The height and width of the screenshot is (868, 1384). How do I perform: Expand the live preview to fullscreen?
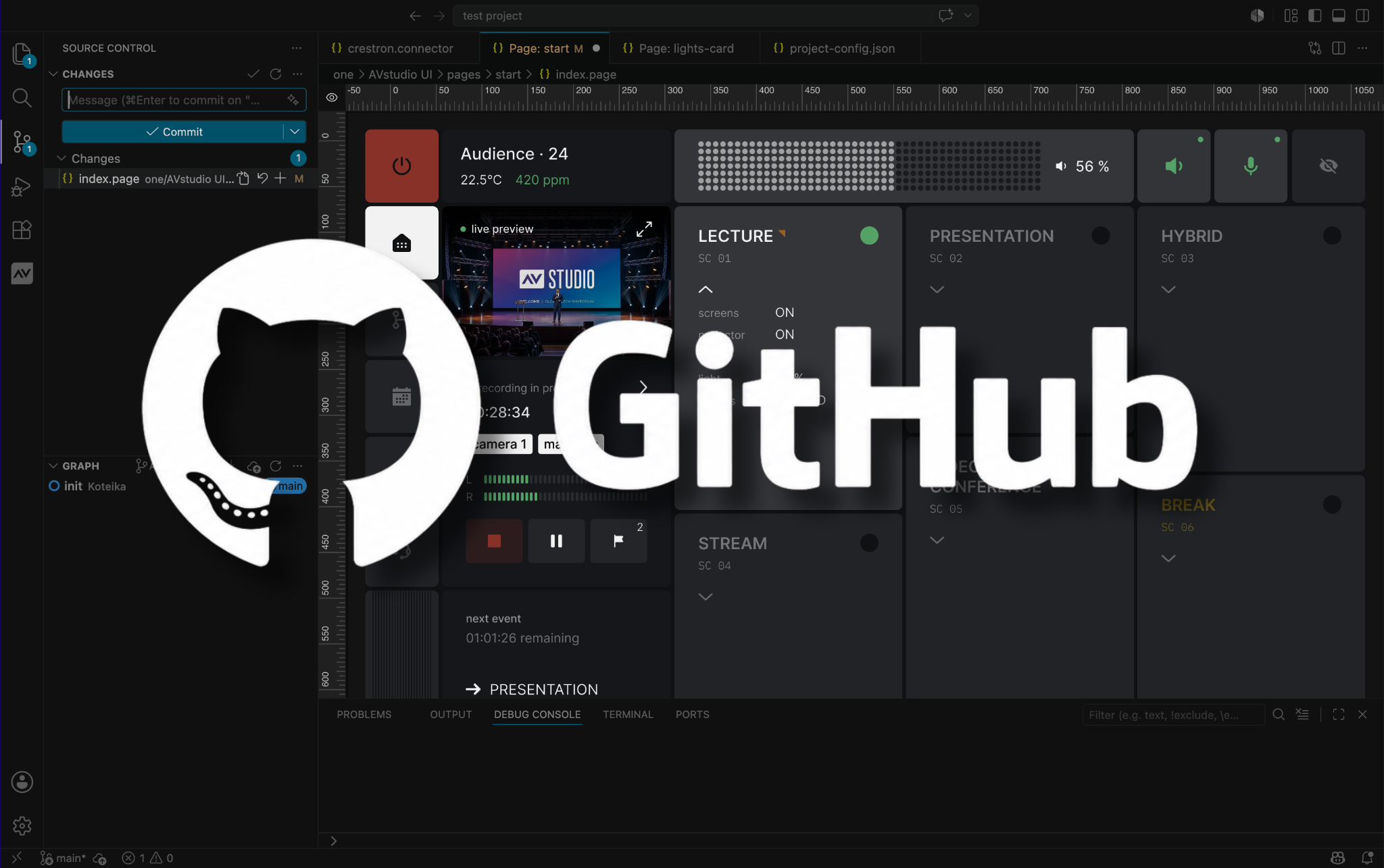[644, 229]
